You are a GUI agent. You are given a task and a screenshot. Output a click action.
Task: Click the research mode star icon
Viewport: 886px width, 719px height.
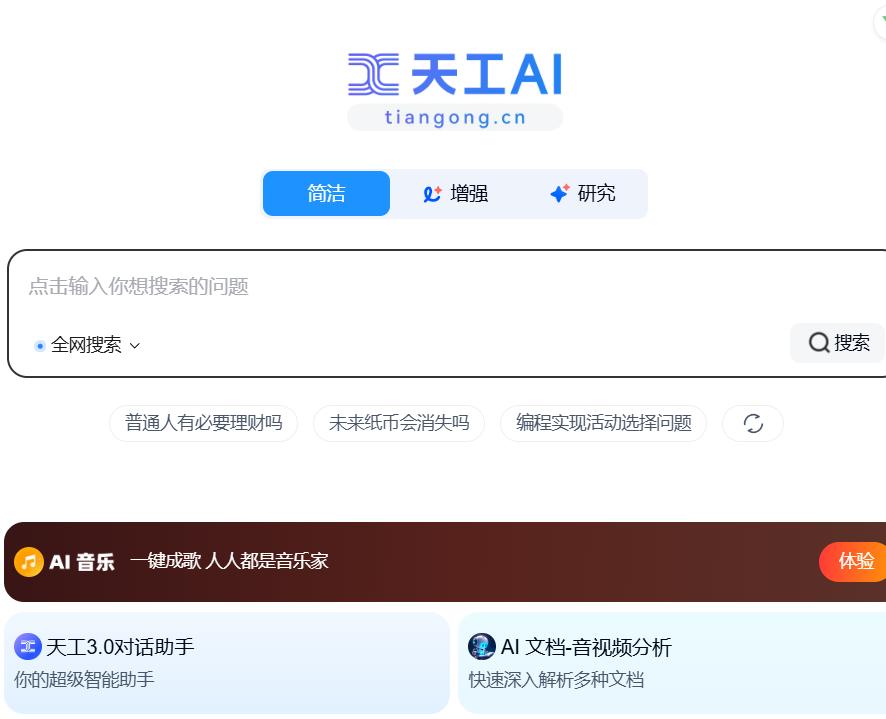coord(559,194)
